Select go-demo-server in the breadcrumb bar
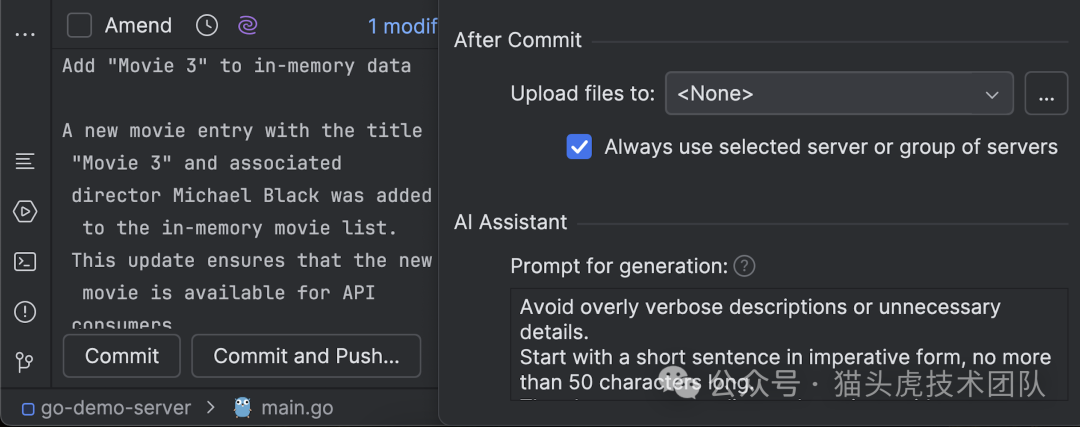The height and width of the screenshot is (427, 1080). coord(115,408)
